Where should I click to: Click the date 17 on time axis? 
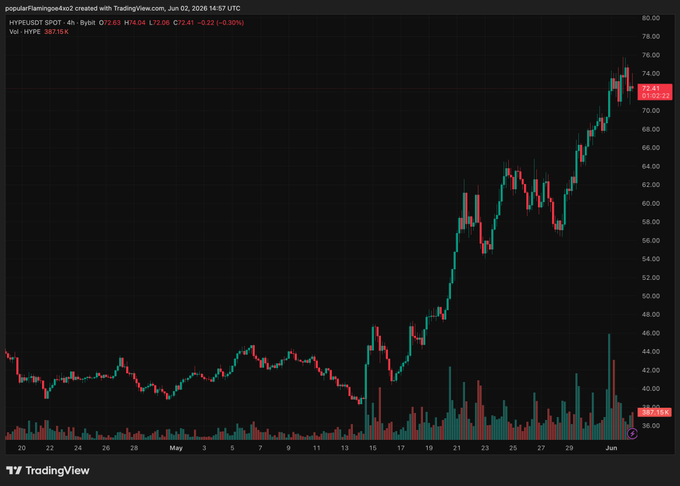tap(401, 448)
